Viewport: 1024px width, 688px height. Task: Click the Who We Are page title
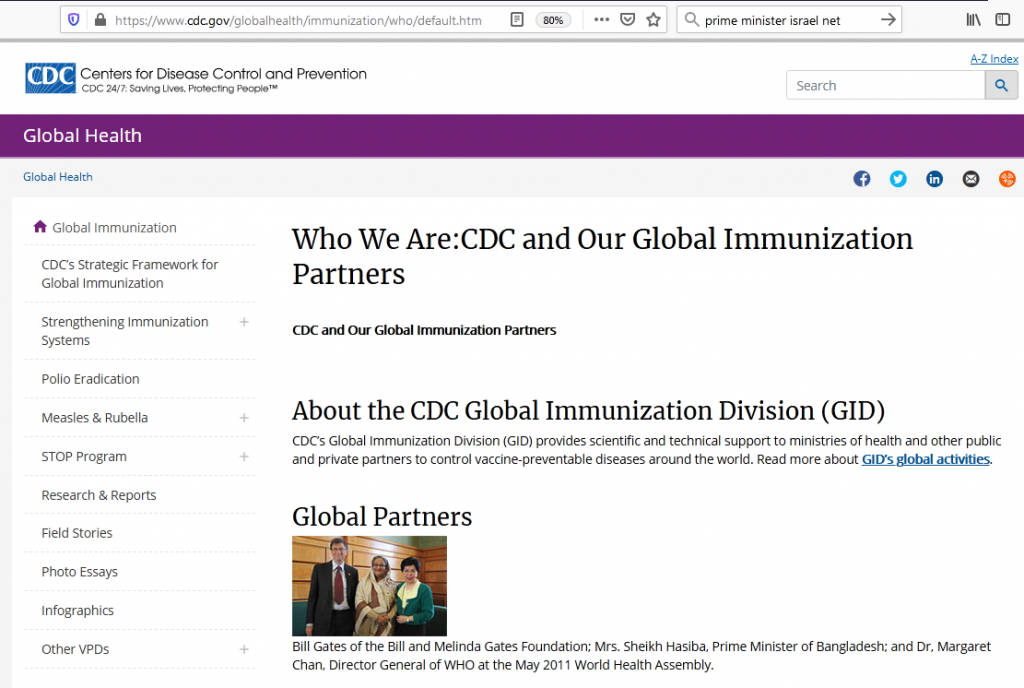(x=602, y=257)
